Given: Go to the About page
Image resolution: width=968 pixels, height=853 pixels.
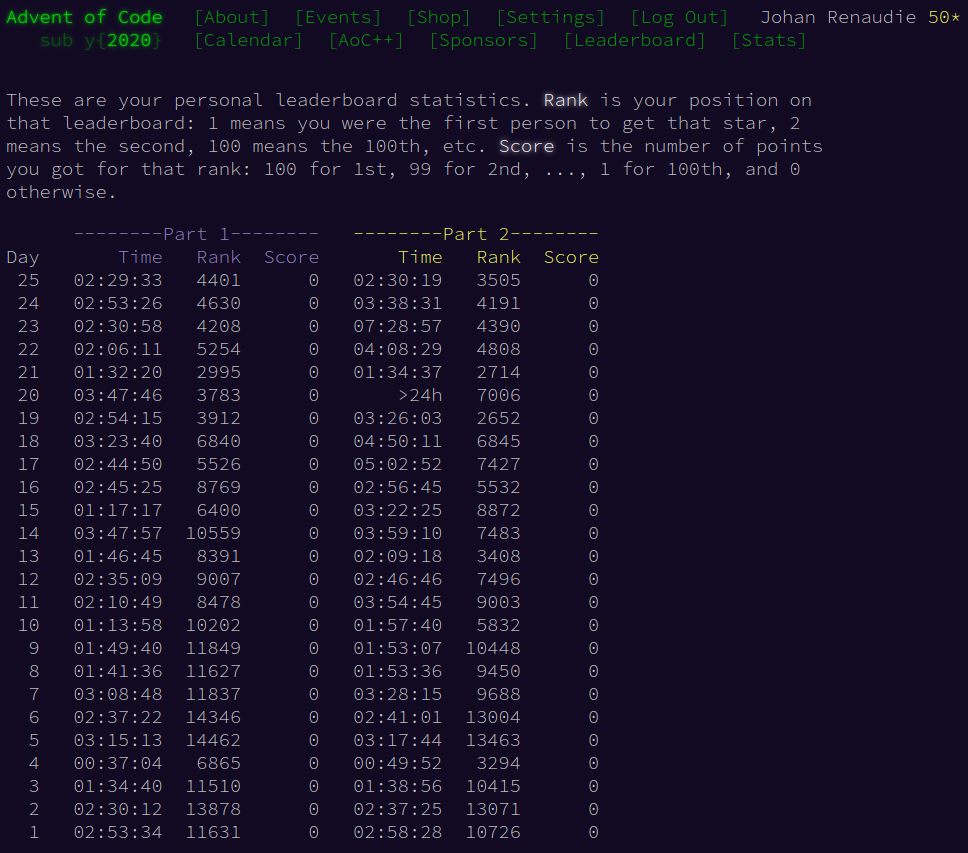Looking at the screenshot, I should point(232,17).
